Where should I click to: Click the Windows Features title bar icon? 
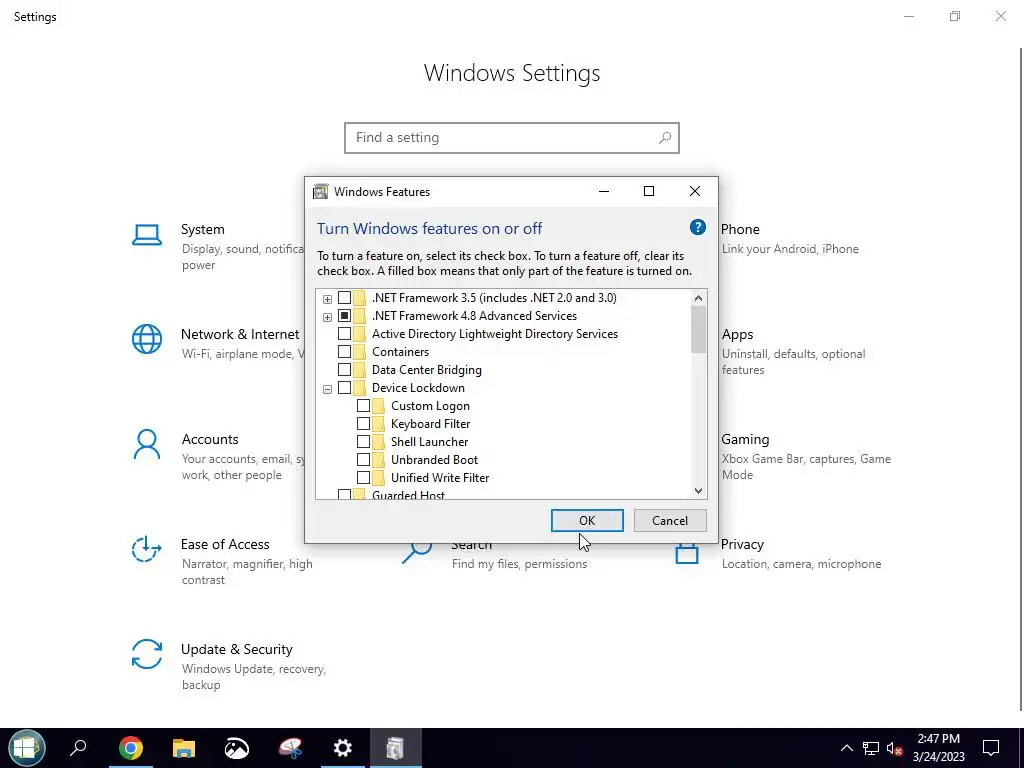tap(320, 191)
